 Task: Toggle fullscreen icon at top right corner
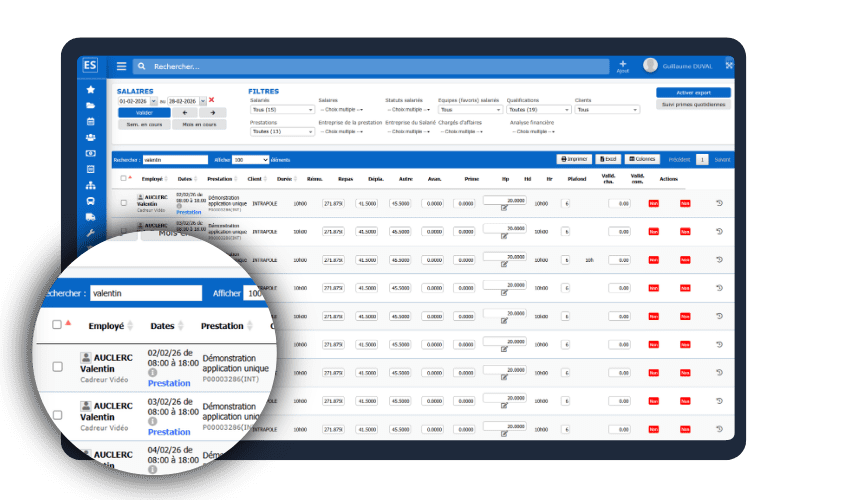coord(729,65)
